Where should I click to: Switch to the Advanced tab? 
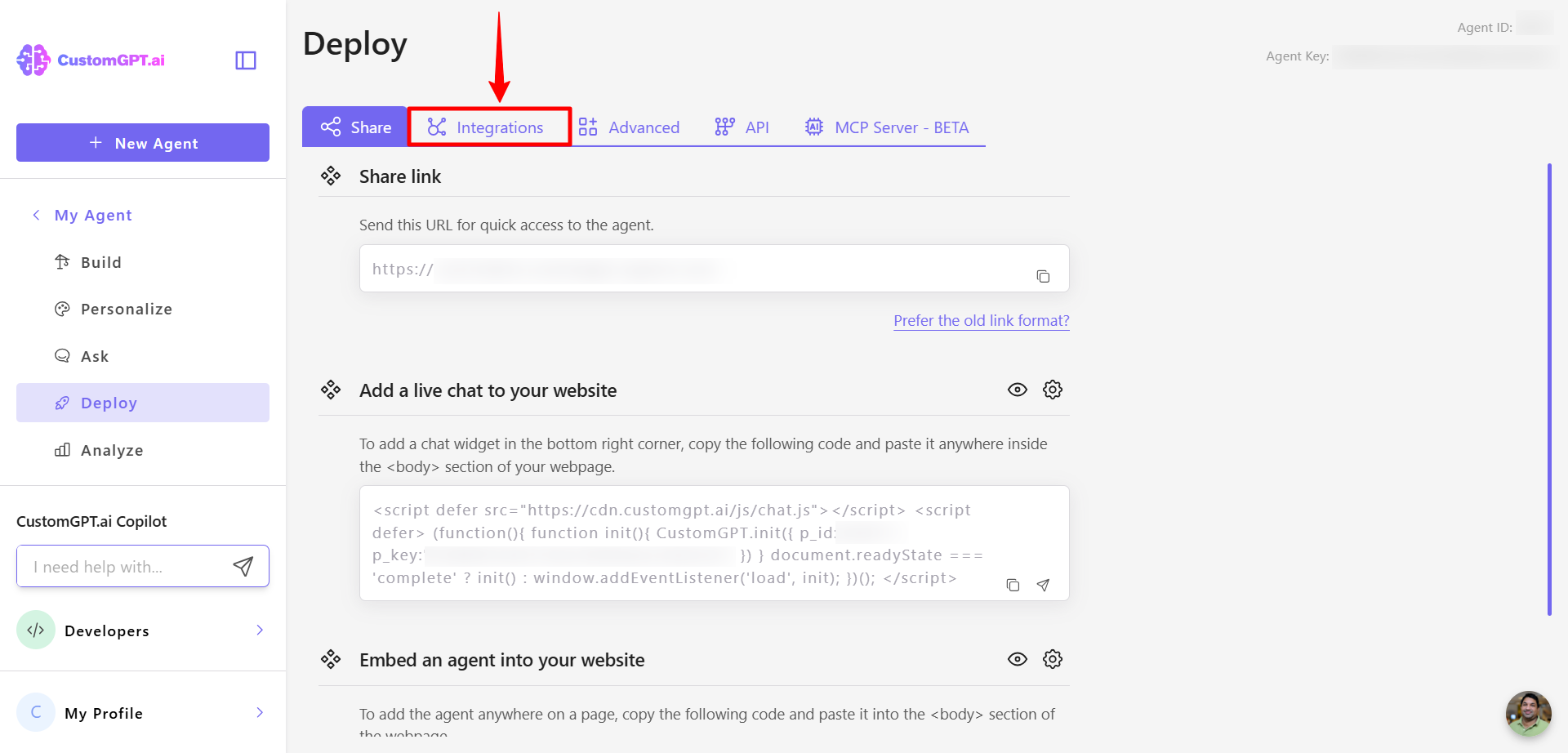[x=629, y=127]
